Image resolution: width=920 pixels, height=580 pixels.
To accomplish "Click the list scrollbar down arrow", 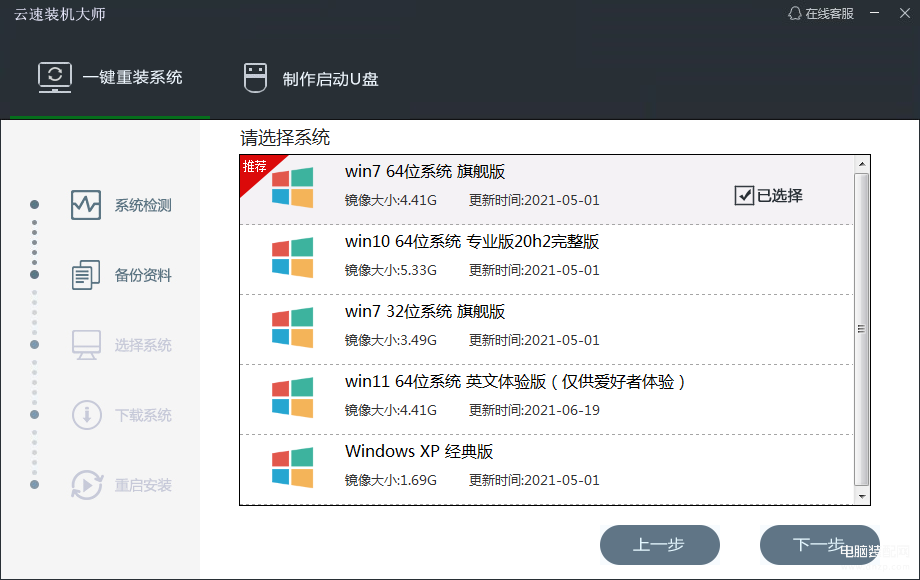I will coord(861,496).
